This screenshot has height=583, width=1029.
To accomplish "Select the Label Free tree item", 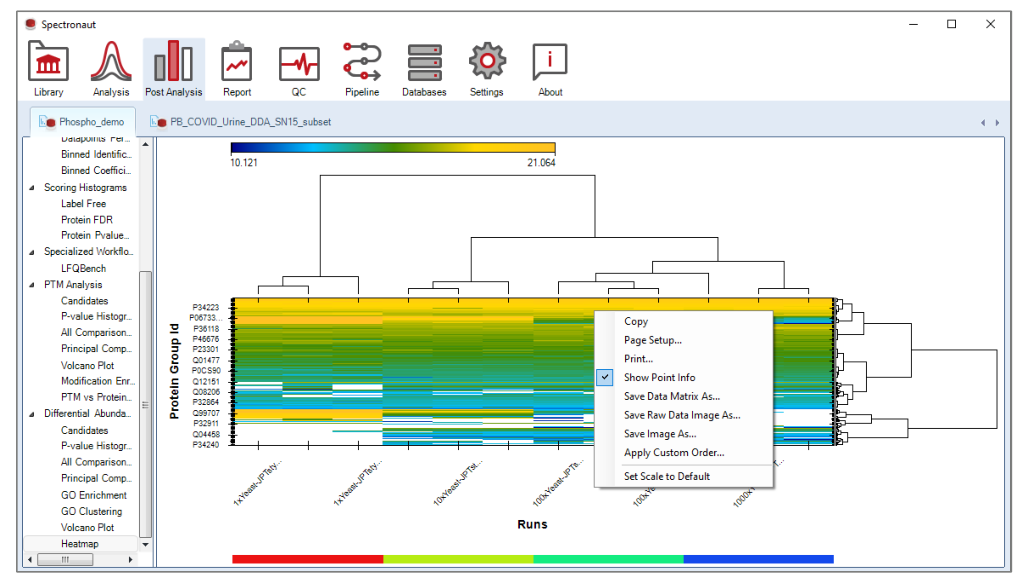I will click(83, 204).
